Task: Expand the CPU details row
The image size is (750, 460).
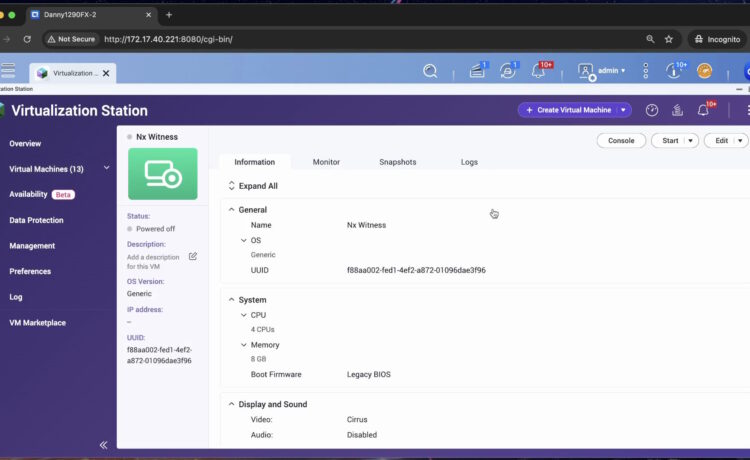Action: tap(243, 315)
